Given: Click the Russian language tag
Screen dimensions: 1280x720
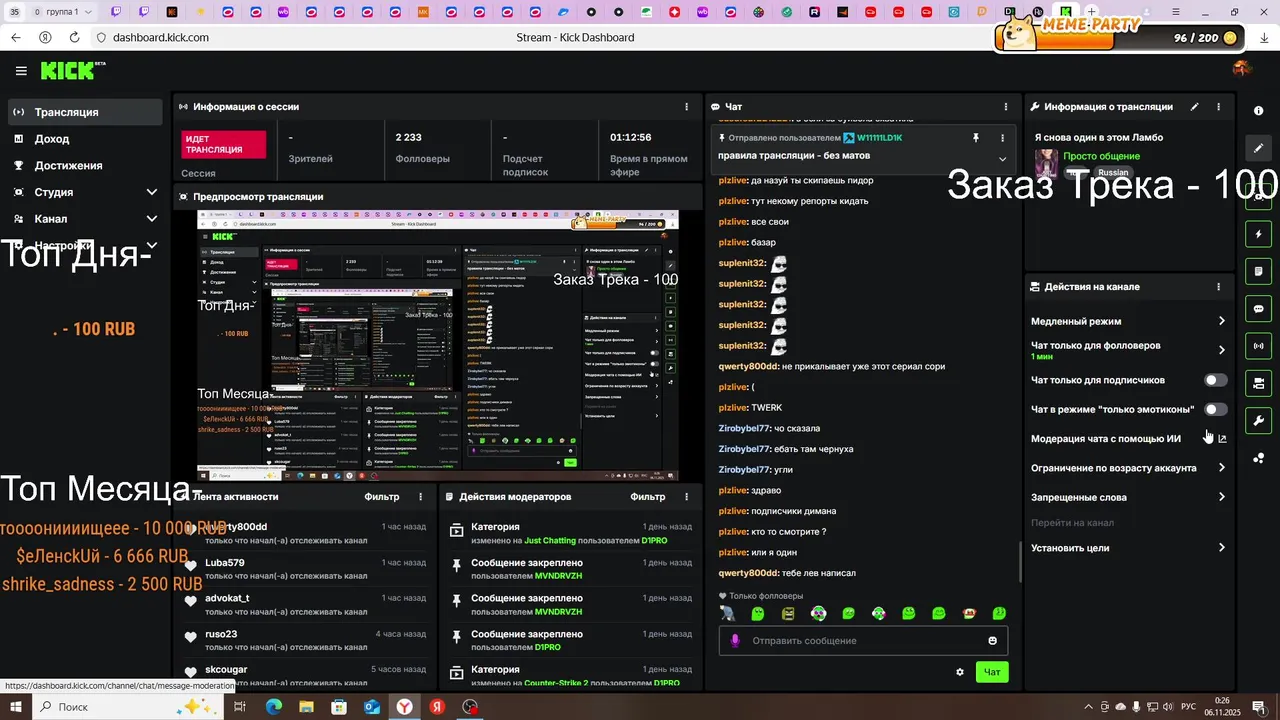Looking at the screenshot, I should [x=1113, y=173].
